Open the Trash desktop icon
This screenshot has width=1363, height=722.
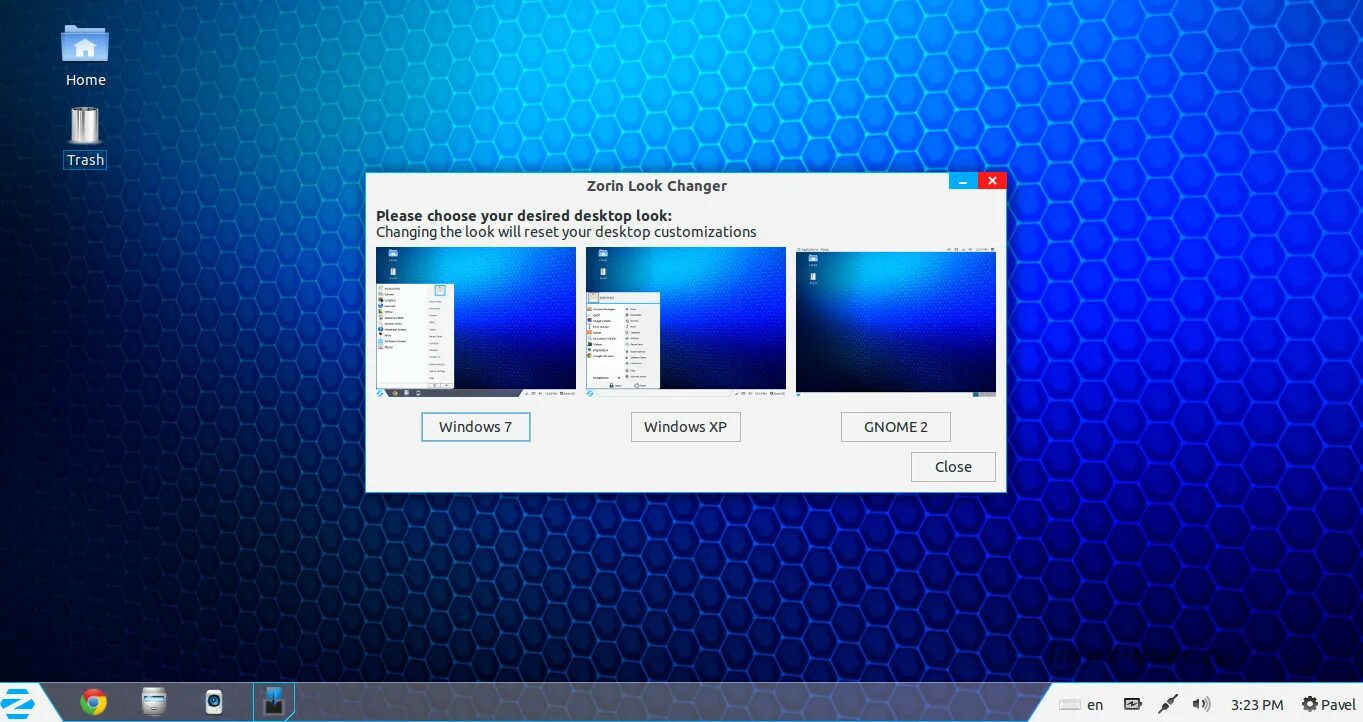point(85,137)
